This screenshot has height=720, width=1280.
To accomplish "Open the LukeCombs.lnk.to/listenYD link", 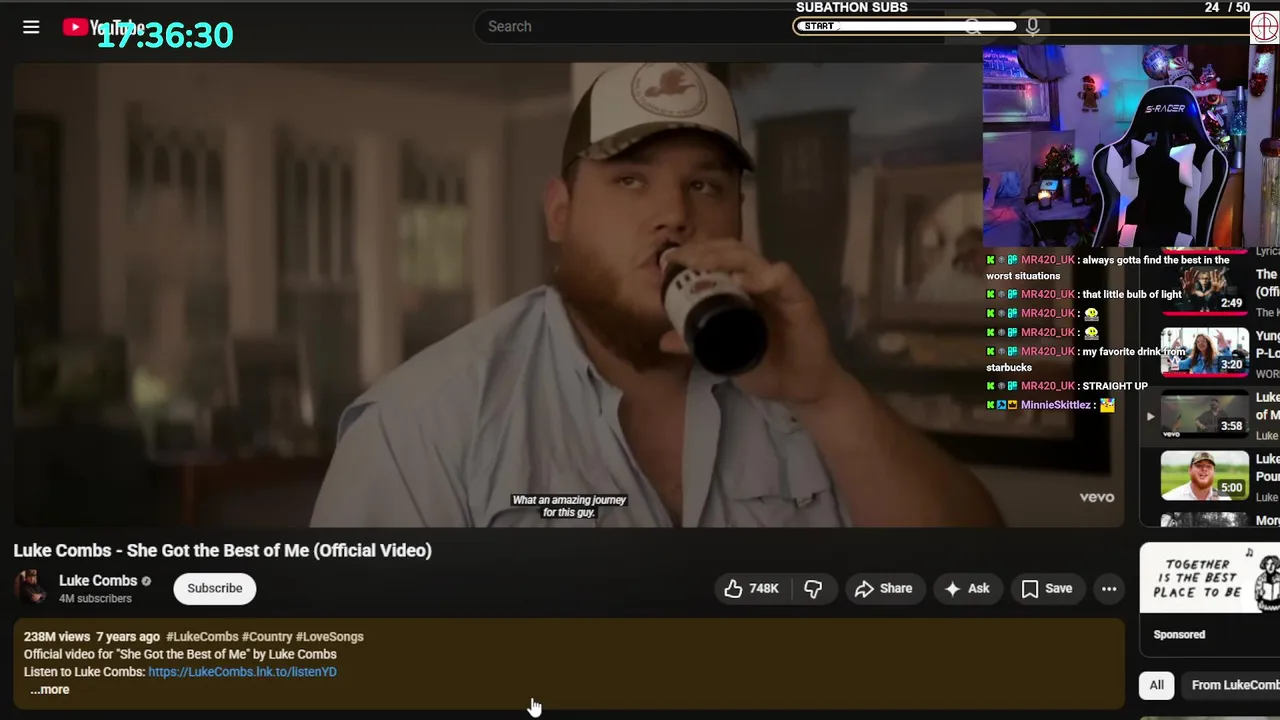I will click(x=242, y=672).
